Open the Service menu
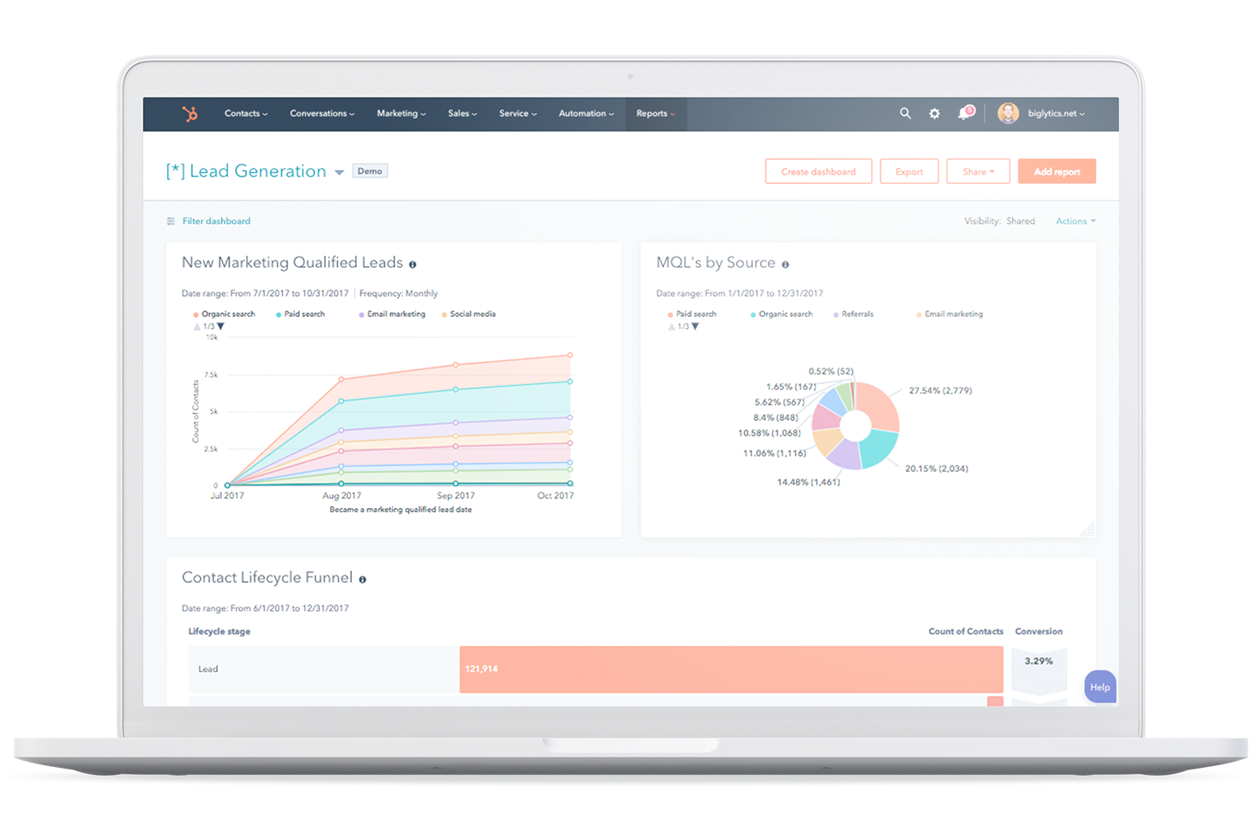The height and width of the screenshot is (840, 1250). [x=518, y=114]
